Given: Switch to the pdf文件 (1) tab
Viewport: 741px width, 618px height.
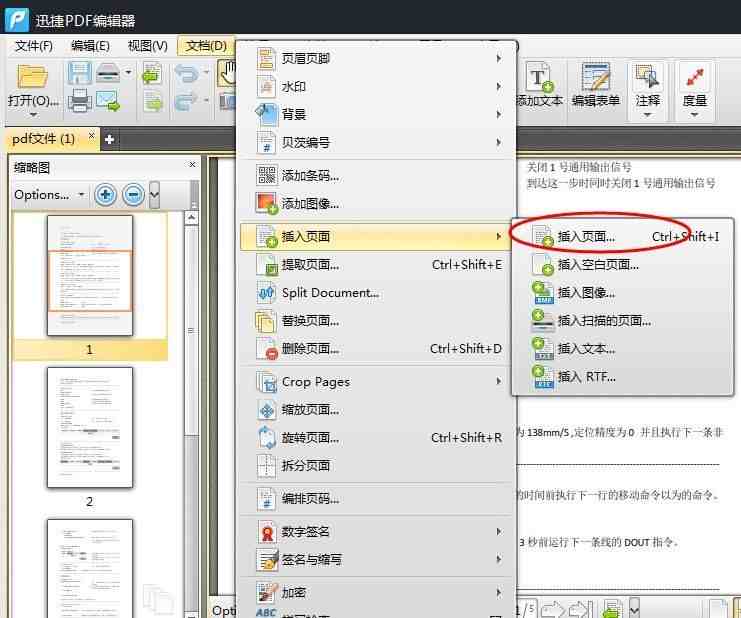Looking at the screenshot, I should 43,139.
